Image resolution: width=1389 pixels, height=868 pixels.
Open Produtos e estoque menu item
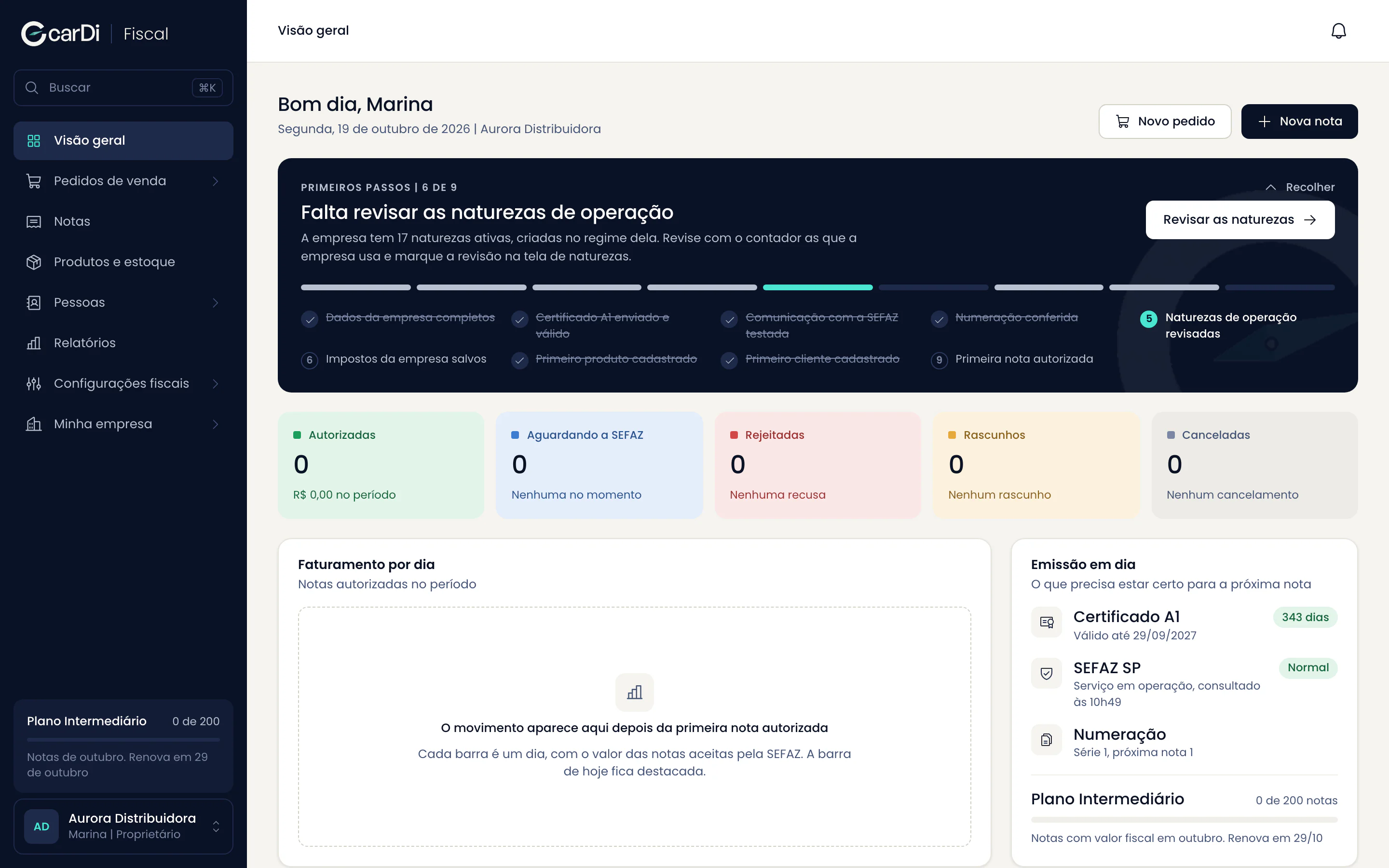coord(123,262)
